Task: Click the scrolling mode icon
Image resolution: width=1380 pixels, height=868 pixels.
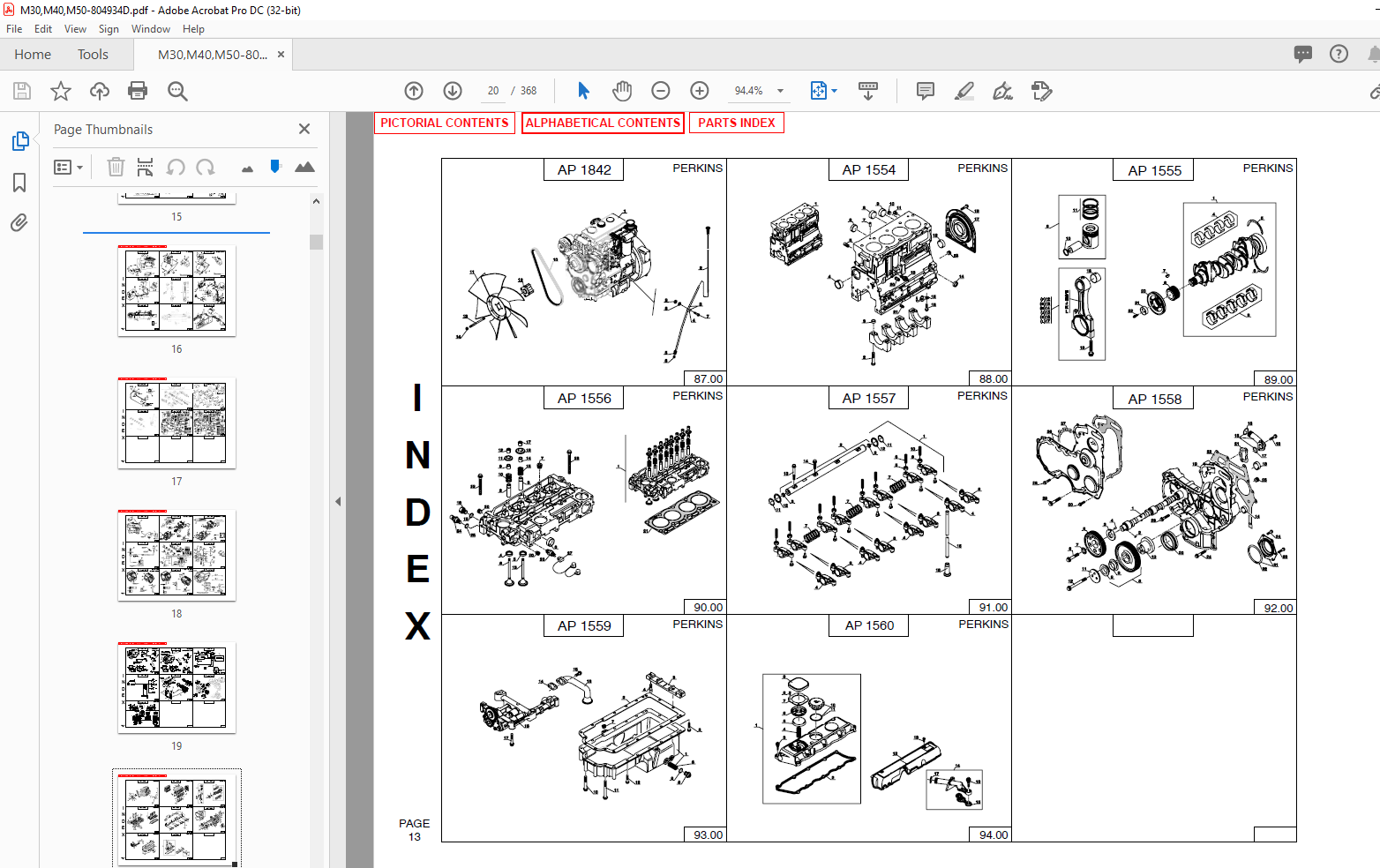Action: point(868,91)
